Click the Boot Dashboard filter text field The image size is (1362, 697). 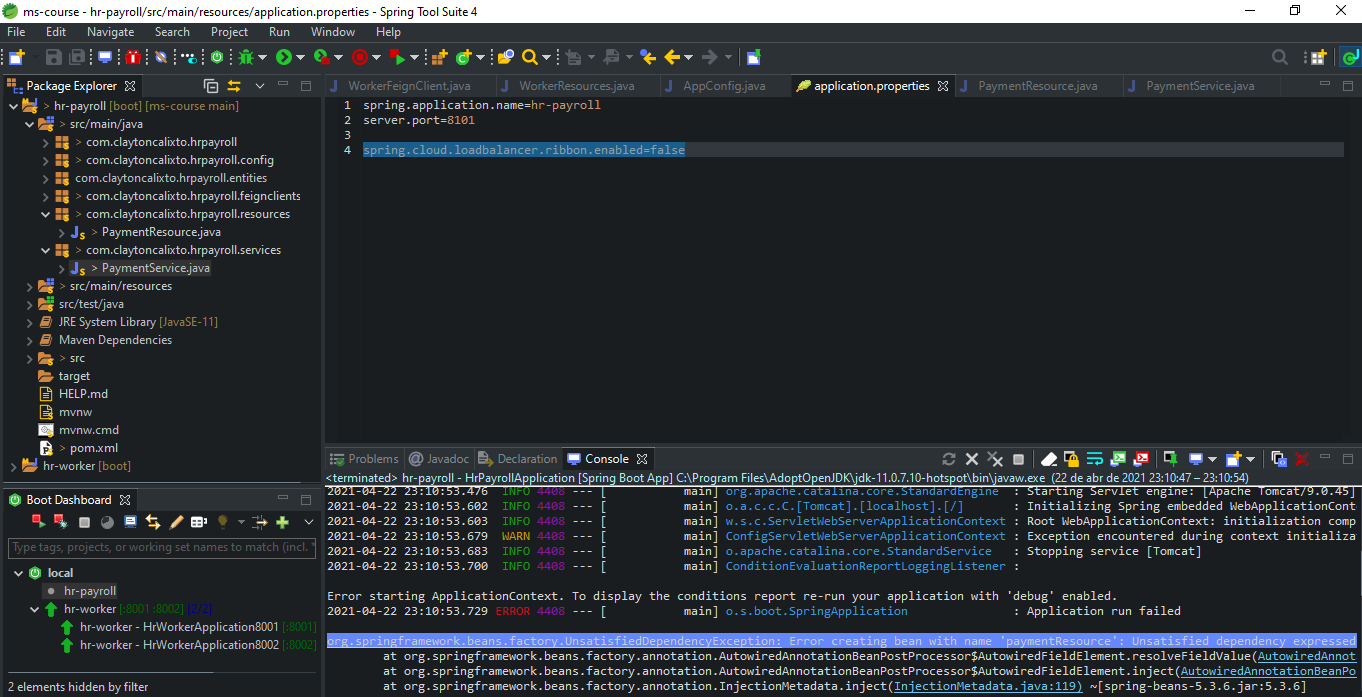160,547
